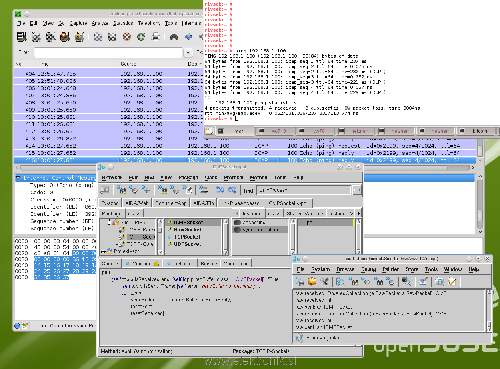Image resolution: width=500 pixels, height=369 pixels.
Task: Select the Echo (ping) request packet row
Action: point(246,146)
